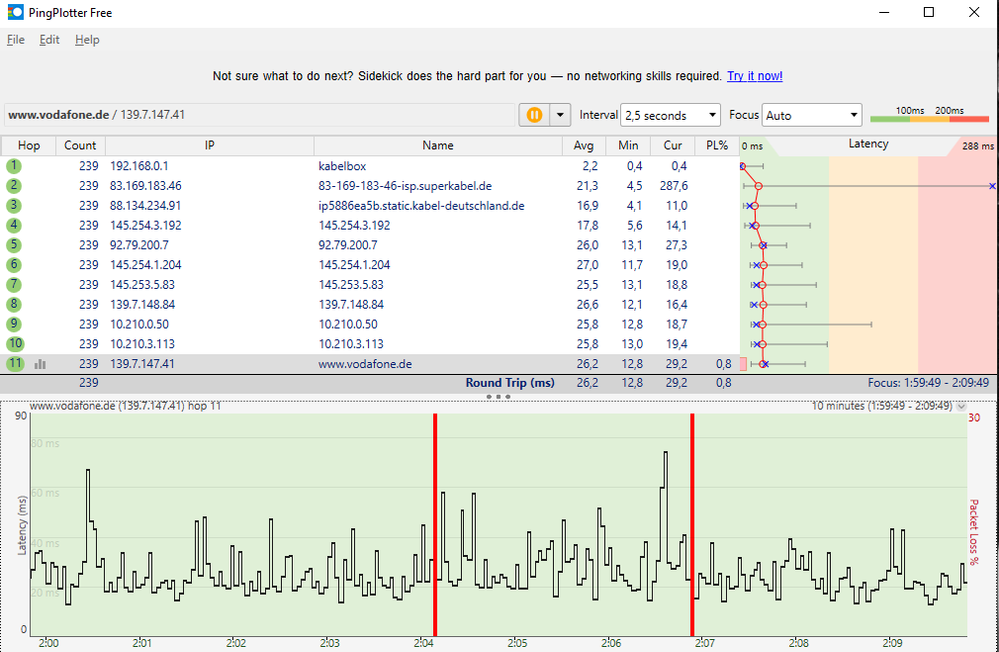
Task: Click the green hop 1 circle icon
Action: tap(13, 166)
